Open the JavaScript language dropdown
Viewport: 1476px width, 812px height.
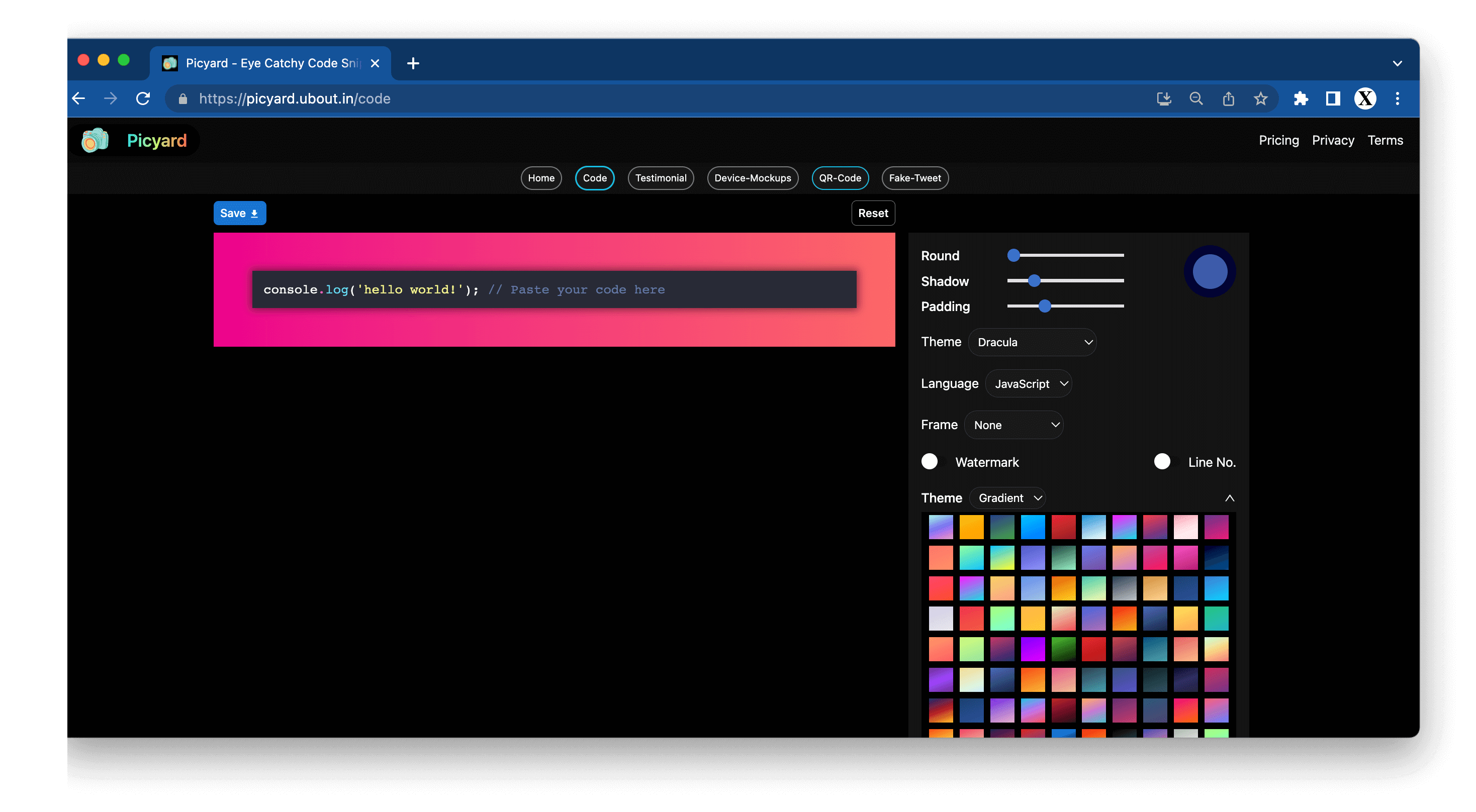pos(1029,384)
